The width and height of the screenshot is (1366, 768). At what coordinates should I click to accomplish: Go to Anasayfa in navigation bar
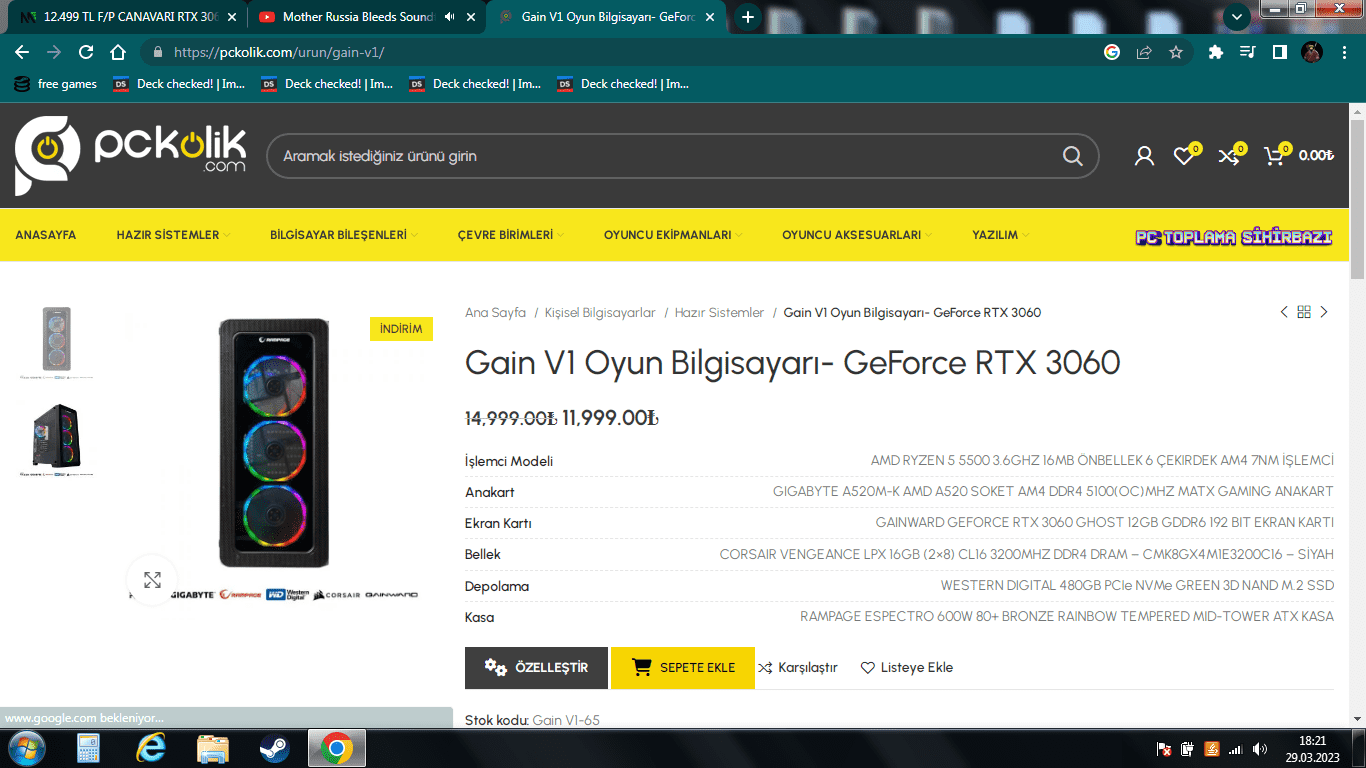pos(45,235)
